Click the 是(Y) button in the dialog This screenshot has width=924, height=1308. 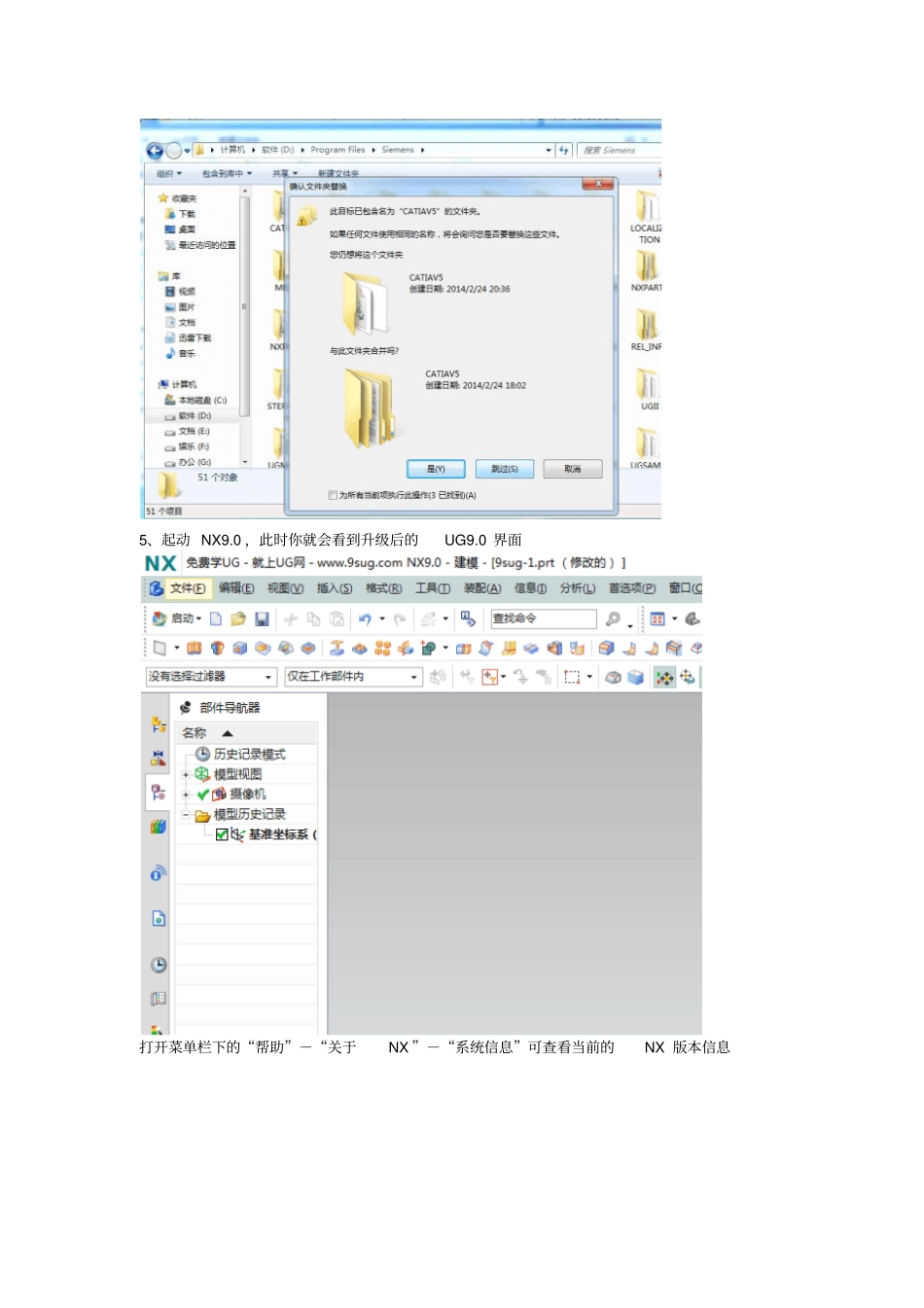[x=436, y=469]
